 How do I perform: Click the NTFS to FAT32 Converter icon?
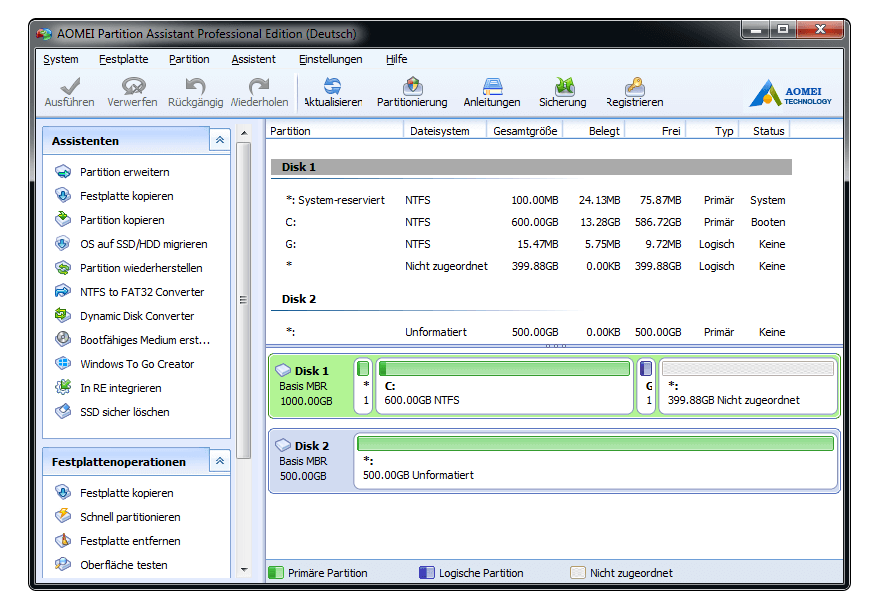(x=63, y=291)
